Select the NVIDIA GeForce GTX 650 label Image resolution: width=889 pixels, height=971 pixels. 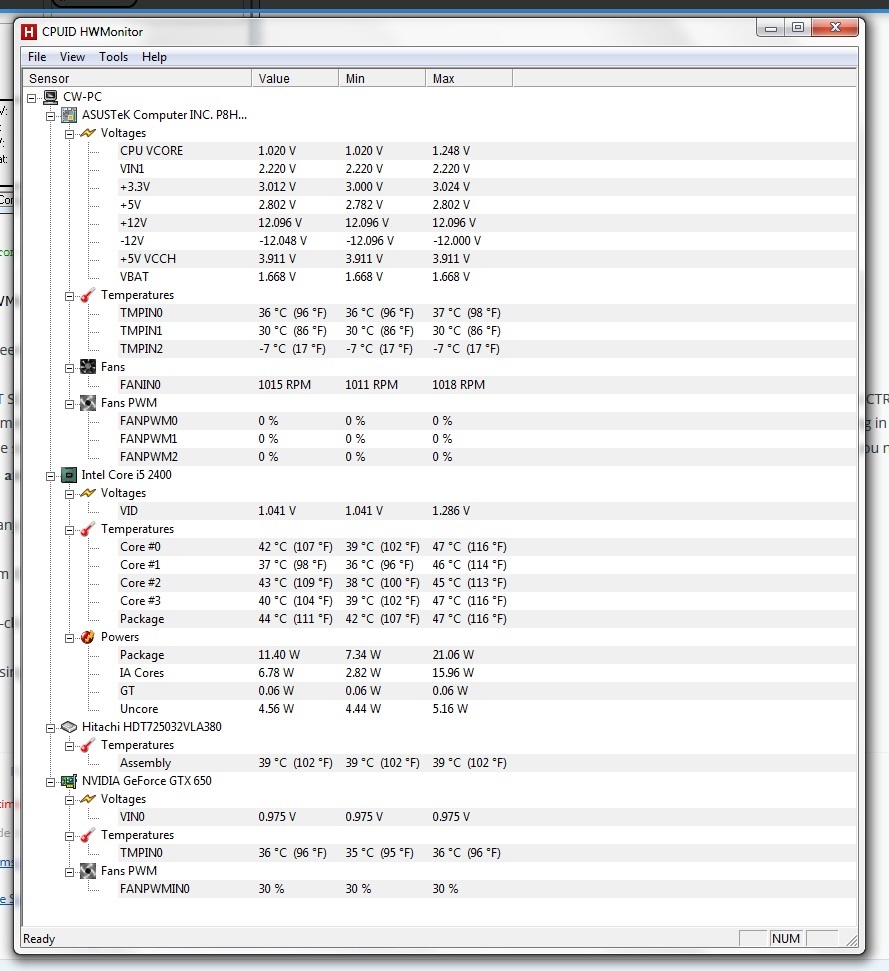coord(147,781)
